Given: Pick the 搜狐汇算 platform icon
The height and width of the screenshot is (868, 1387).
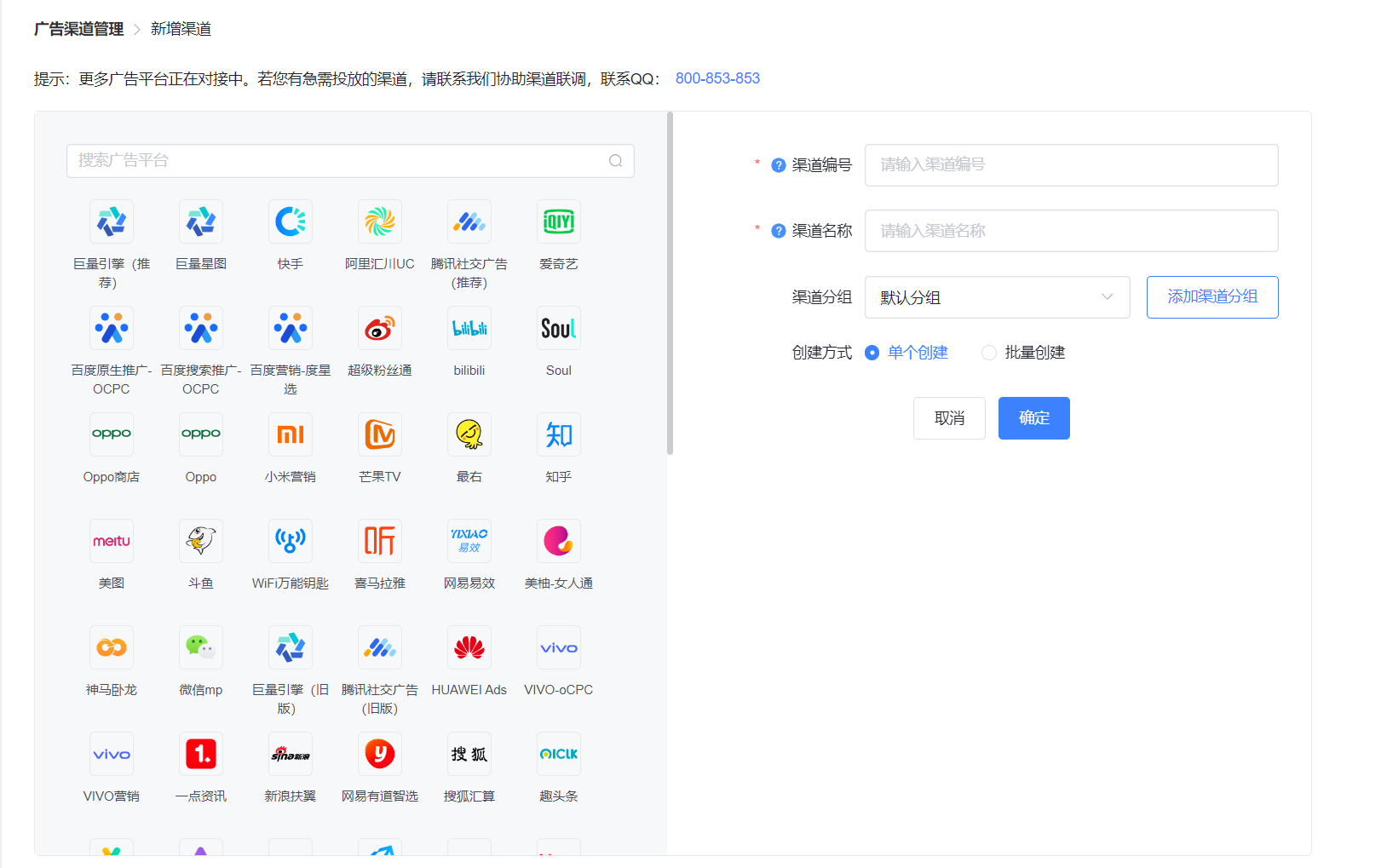Looking at the screenshot, I should coord(469,754).
